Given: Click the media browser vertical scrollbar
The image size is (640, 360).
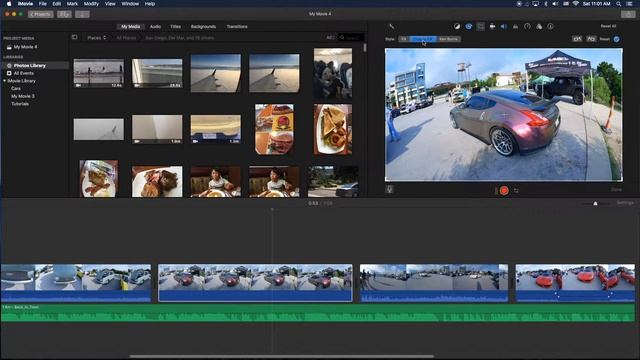Looking at the screenshot, I should (x=364, y=48).
